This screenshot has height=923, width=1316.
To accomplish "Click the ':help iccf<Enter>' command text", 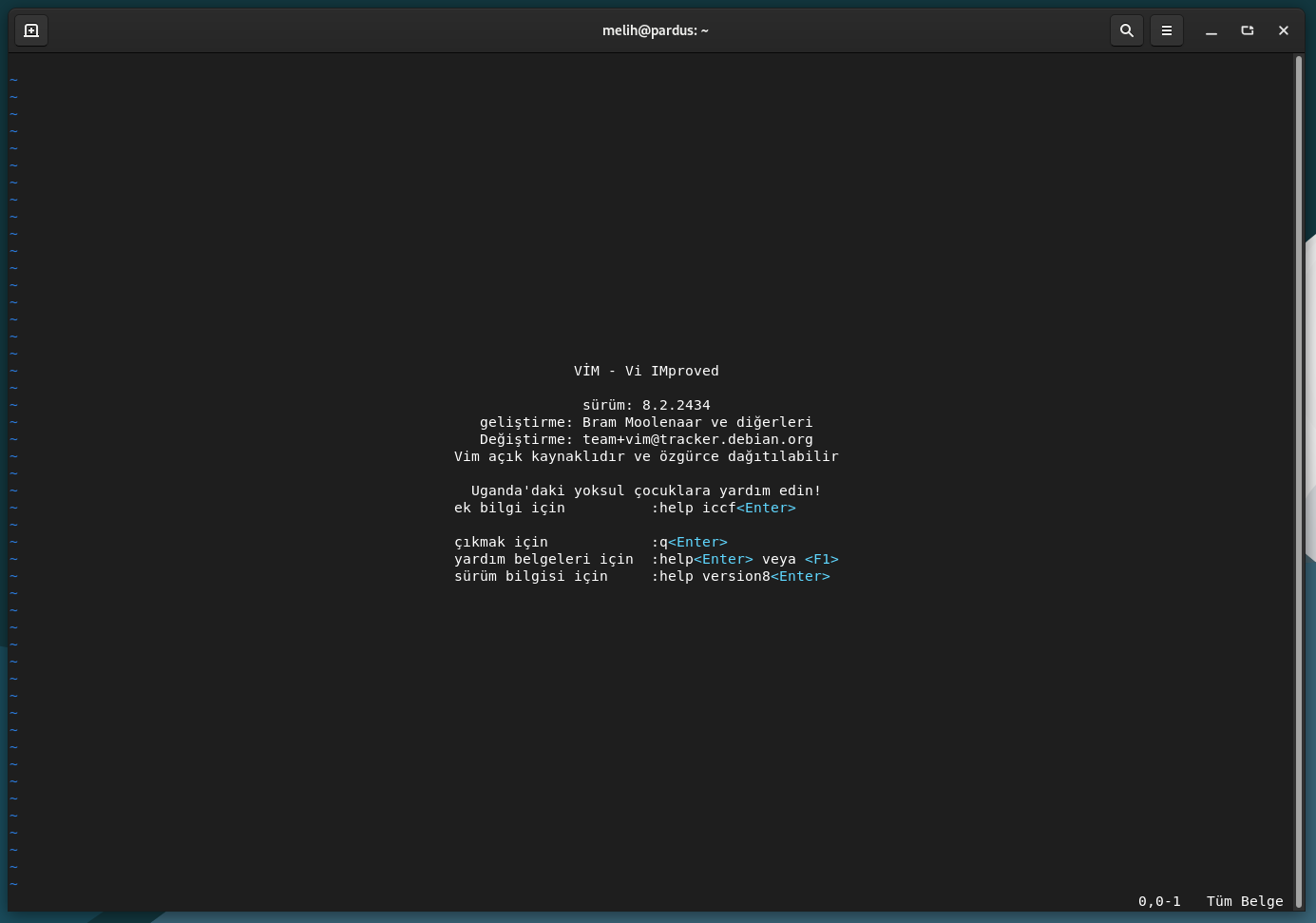I will pyautogui.click(x=723, y=508).
